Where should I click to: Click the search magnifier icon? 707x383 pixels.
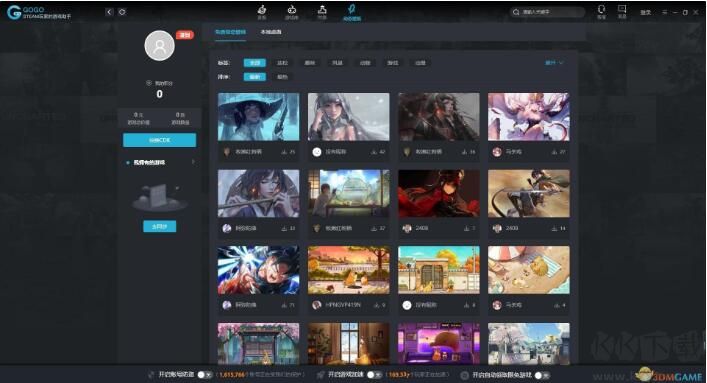(516, 12)
